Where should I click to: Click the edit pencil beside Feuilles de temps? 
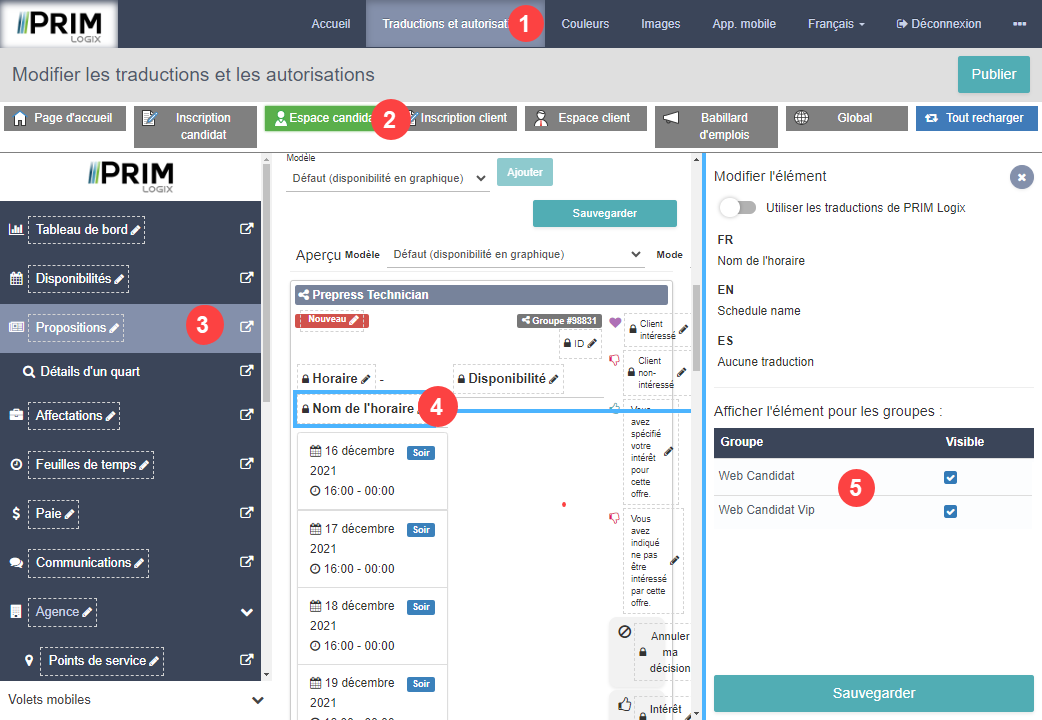click(x=144, y=465)
